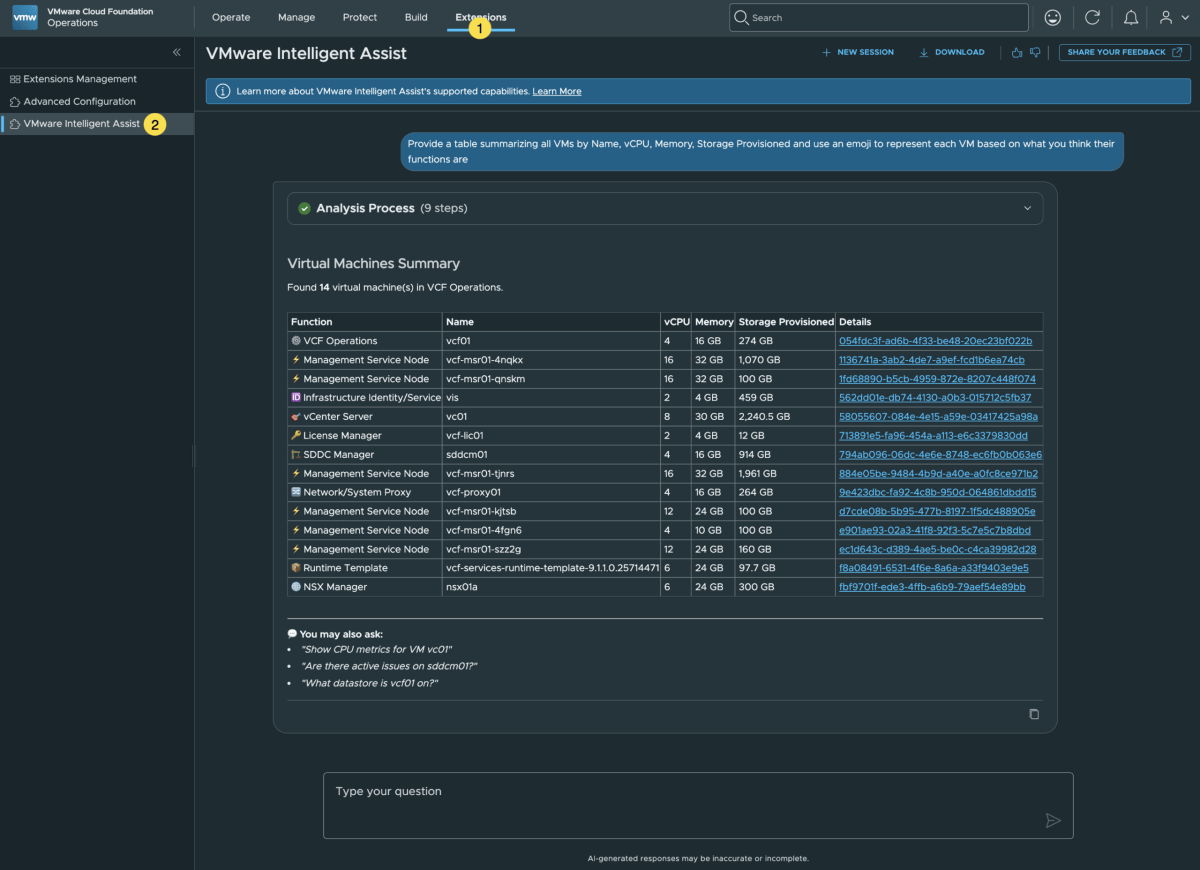Image resolution: width=1200 pixels, height=870 pixels.
Task: Click the info icon in Learn More banner
Action: (x=223, y=91)
